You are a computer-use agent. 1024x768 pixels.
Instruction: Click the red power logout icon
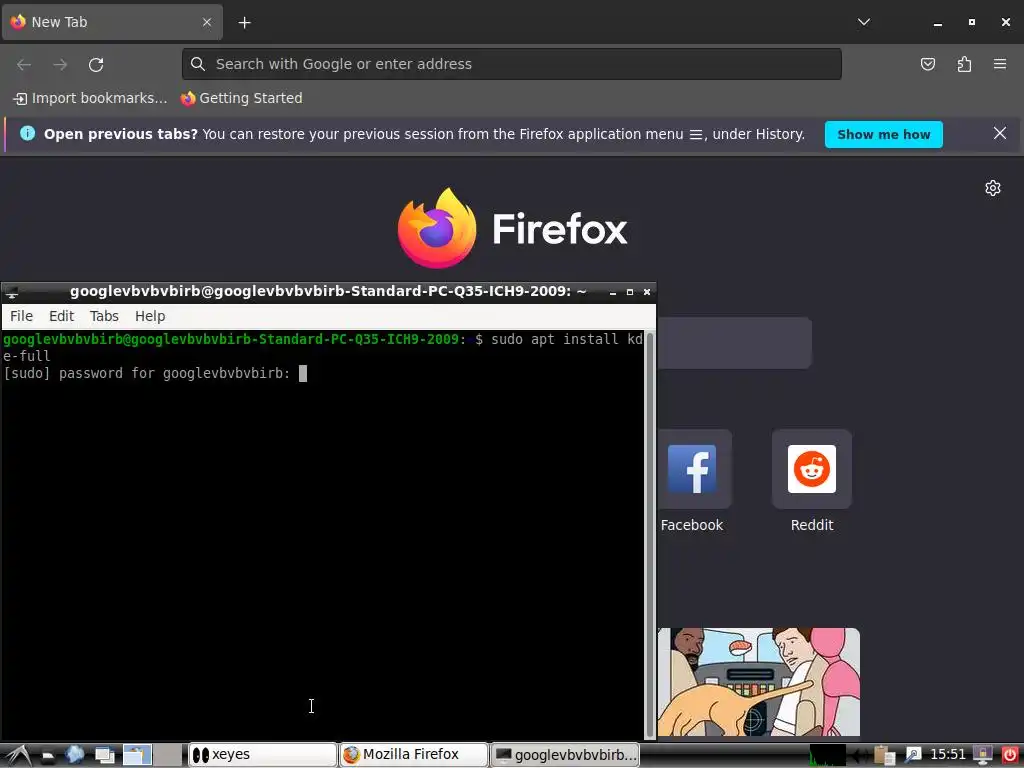[x=1010, y=756]
